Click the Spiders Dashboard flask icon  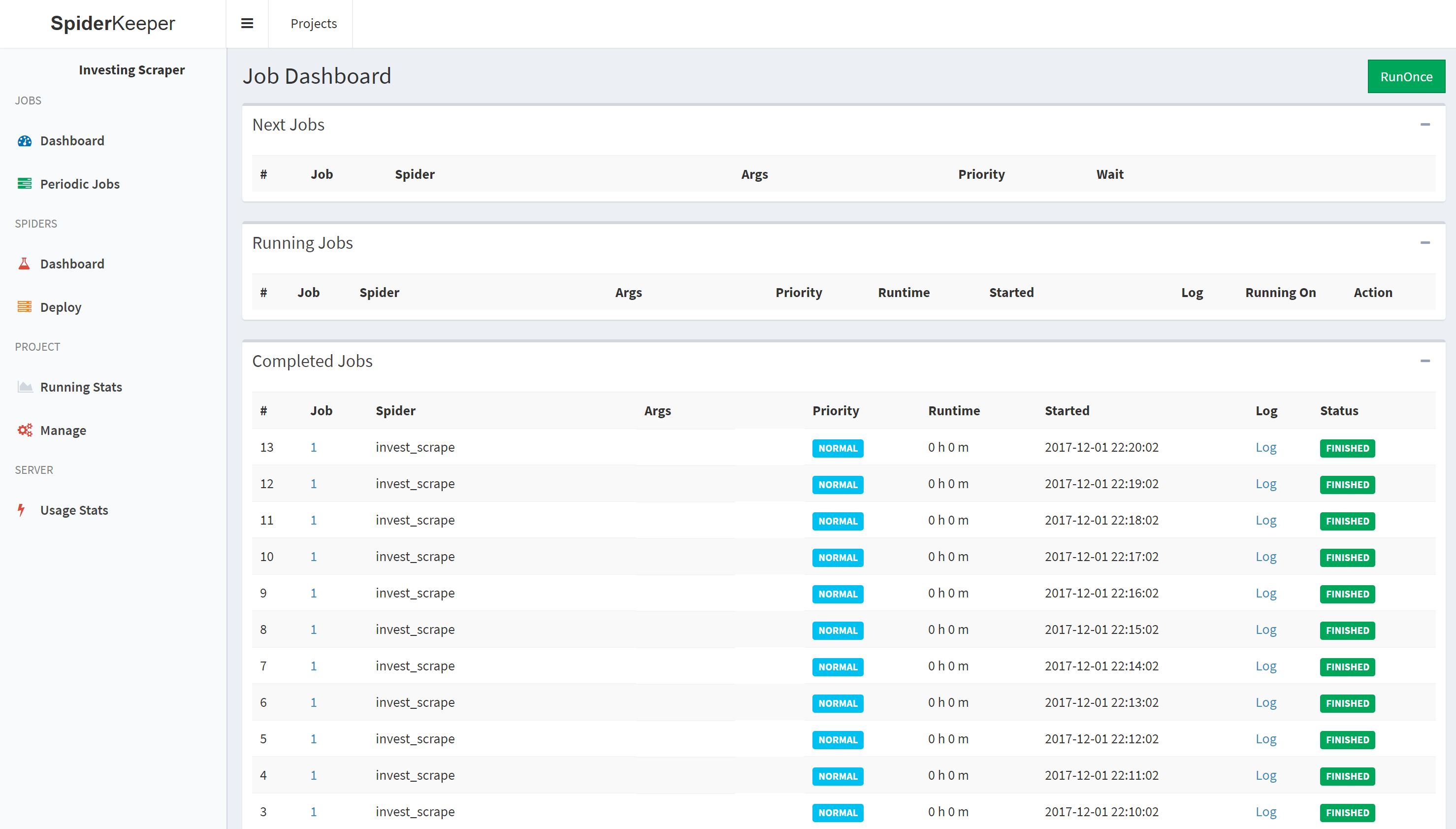(x=24, y=264)
